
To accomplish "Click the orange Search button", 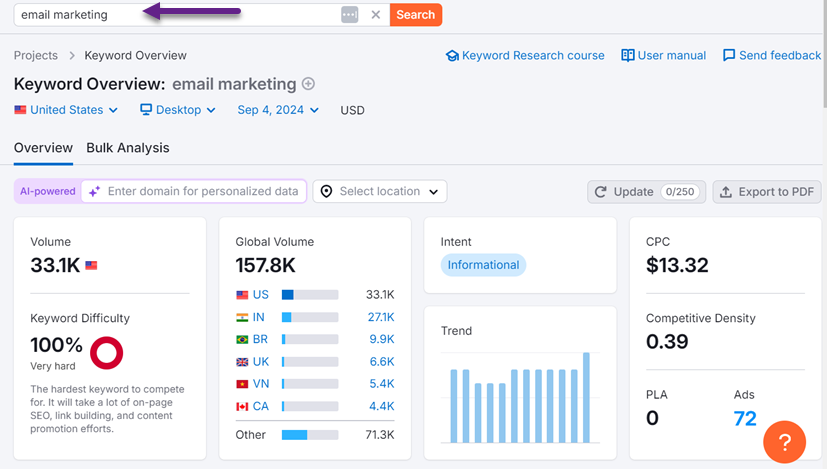I will click(415, 15).
